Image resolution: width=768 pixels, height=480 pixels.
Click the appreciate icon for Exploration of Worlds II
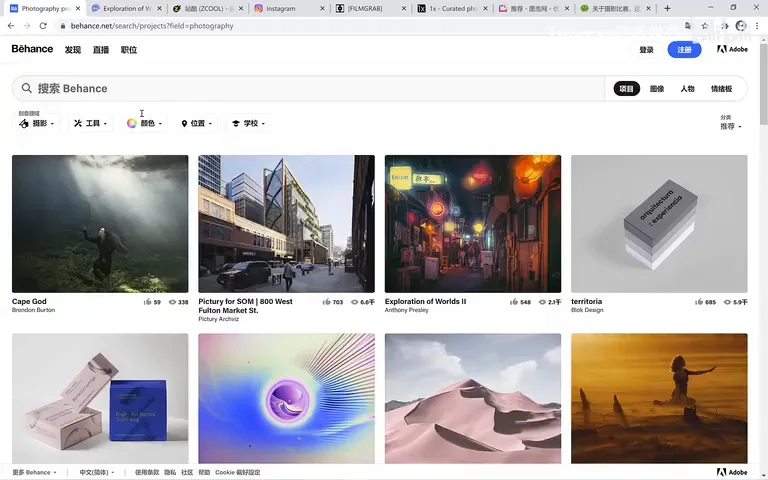click(514, 302)
